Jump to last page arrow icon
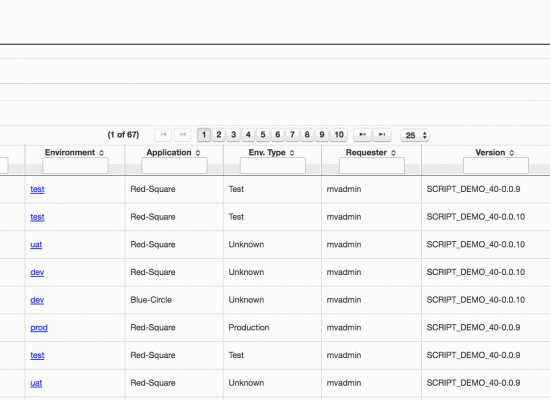The height and width of the screenshot is (400, 550). click(x=382, y=135)
